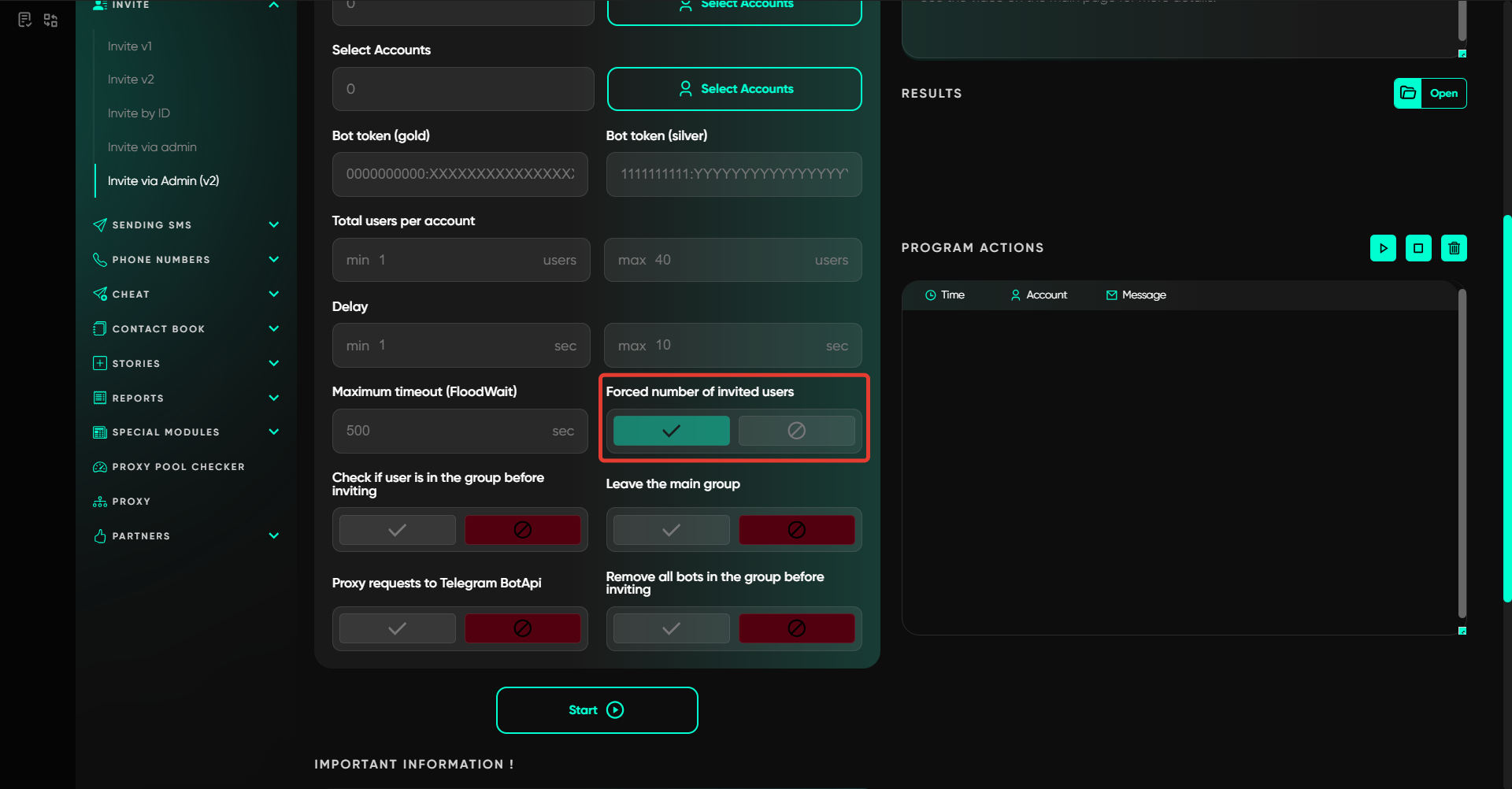Disable Leave the main group option
The height and width of the screenshot is (789, 1512).
pos(796,530)
